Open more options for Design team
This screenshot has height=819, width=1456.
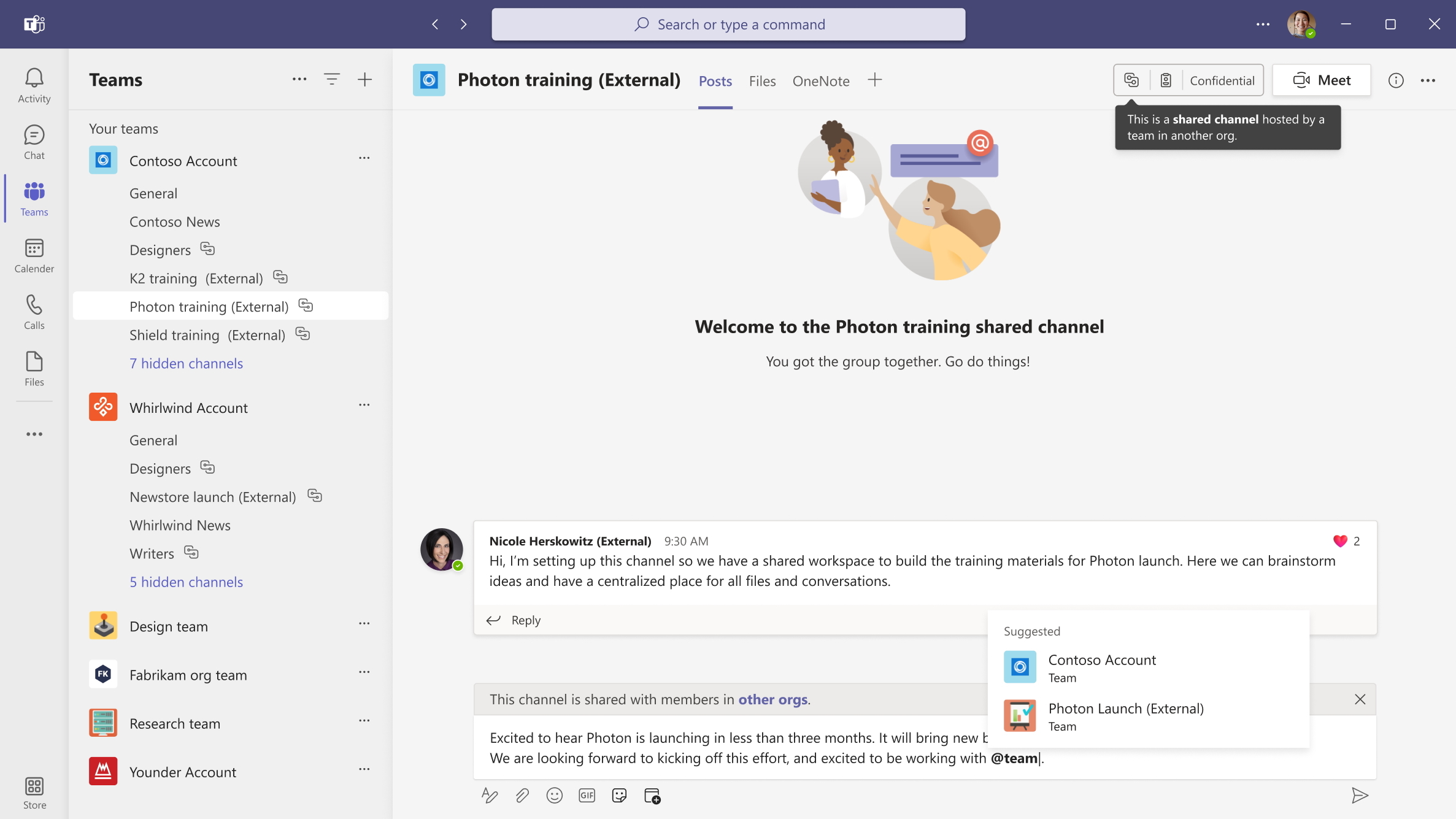pos(364,623)
